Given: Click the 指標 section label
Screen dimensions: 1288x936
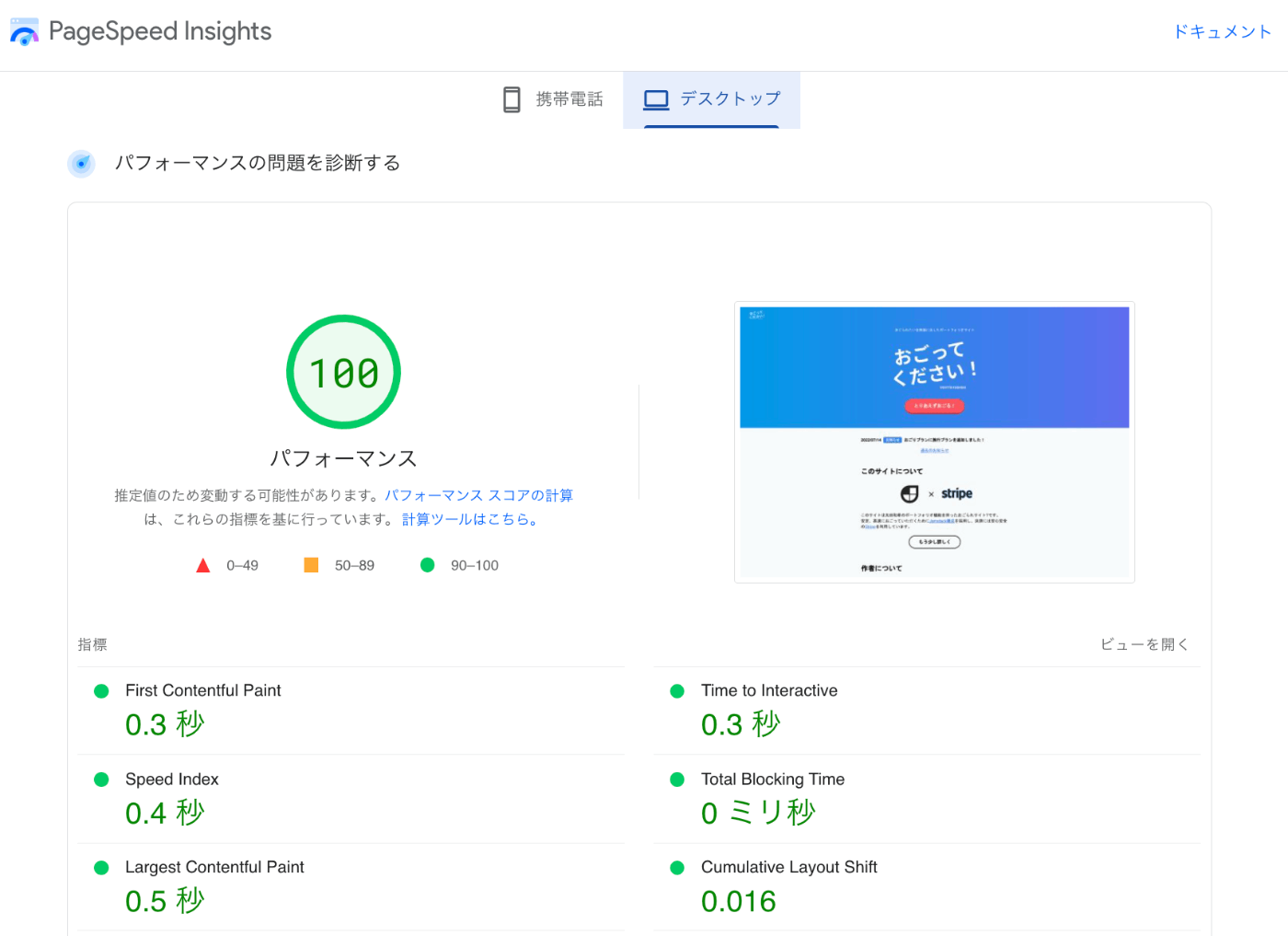Looking at the screenshot, I should coord(92,644).
